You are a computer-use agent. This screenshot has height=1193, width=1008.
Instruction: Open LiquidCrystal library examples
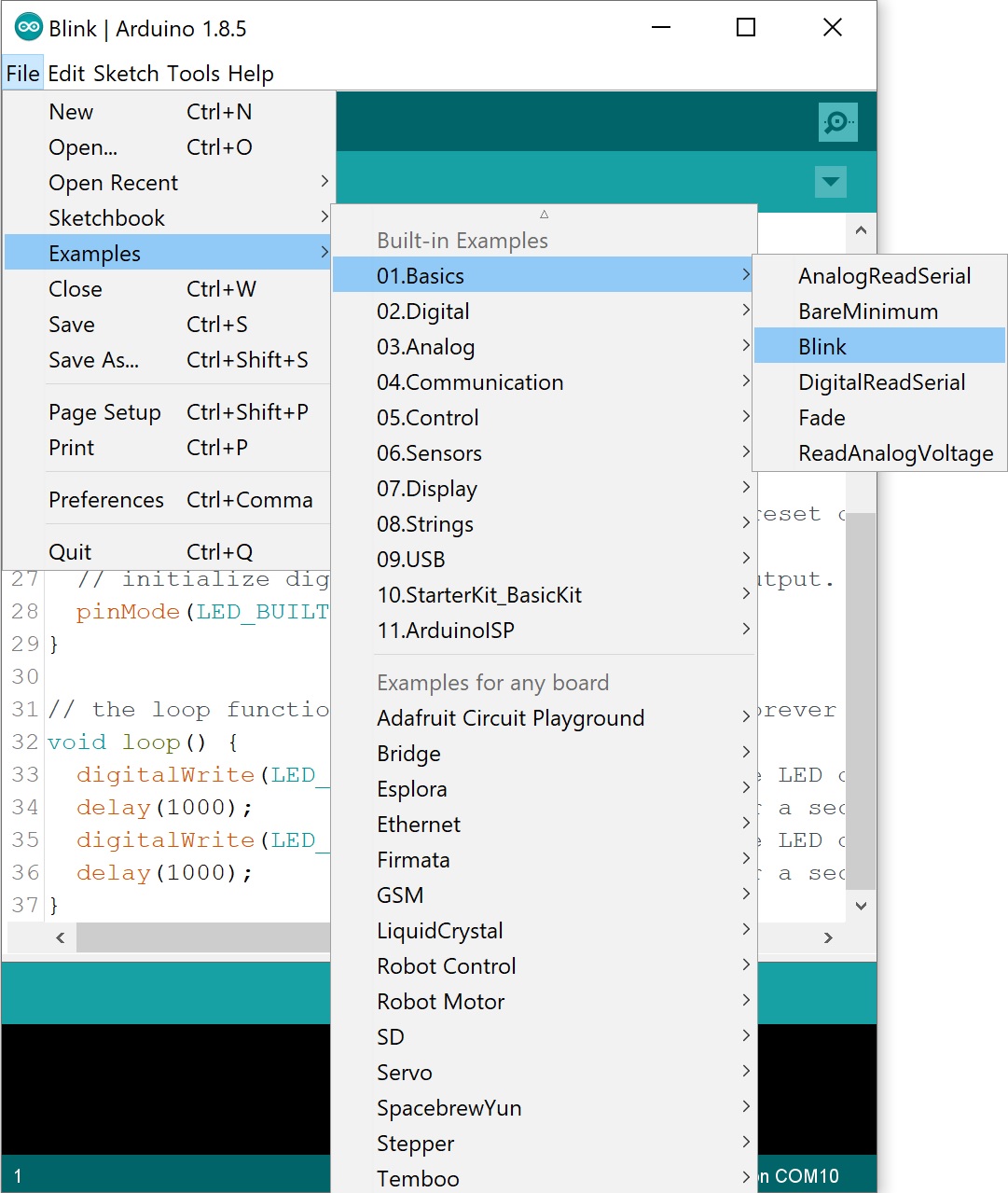(x=544, y=931)
